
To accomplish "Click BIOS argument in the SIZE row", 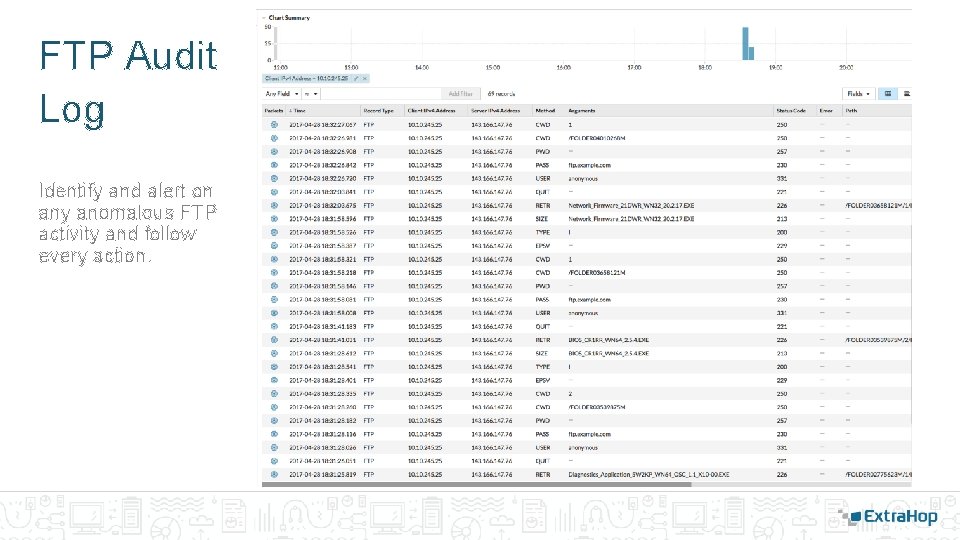I will [x=608, y=353].
